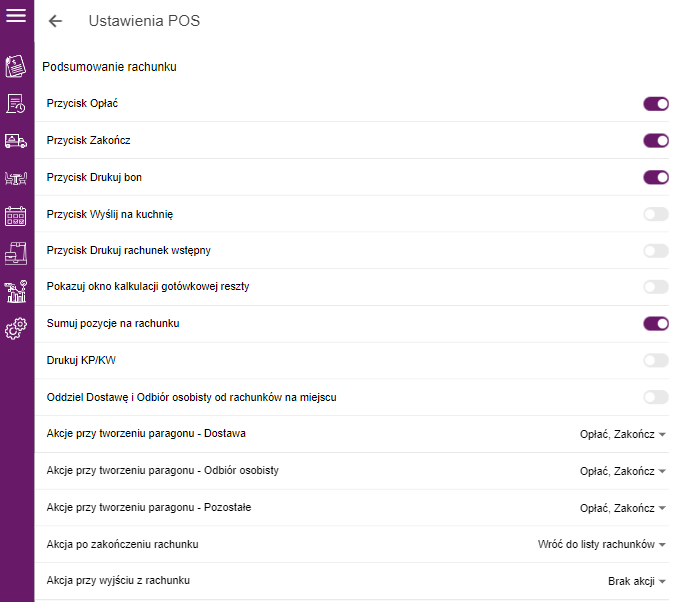Screen dimensions: 676x602
Task: Click the Pokazuj okno kalkulacji gotówkowej reszty label
Action: click(x=148, y=286)
